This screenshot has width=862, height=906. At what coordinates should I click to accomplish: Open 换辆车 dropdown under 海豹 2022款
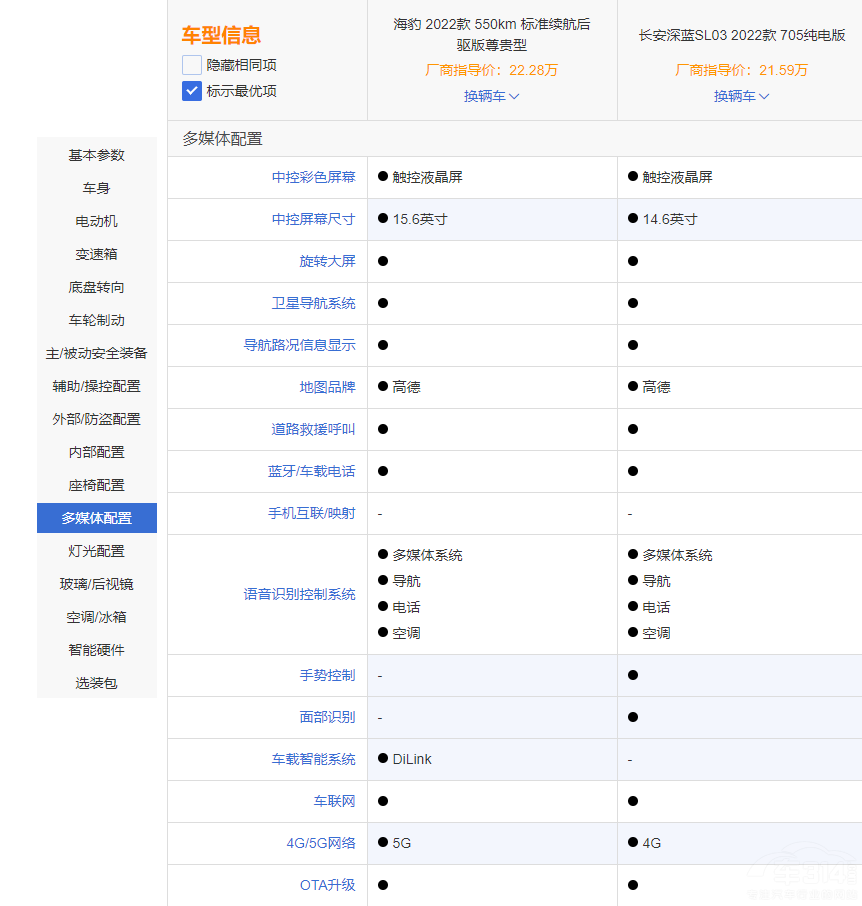pyautogui.click(x=491, y=96)
